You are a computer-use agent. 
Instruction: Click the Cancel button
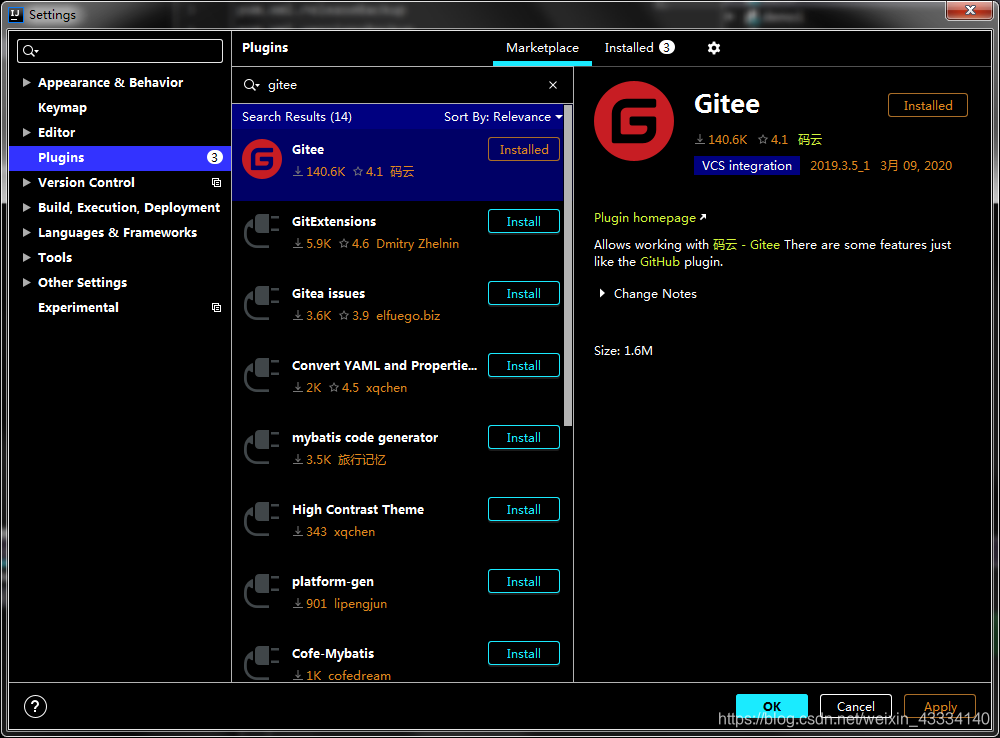(855, 706)
